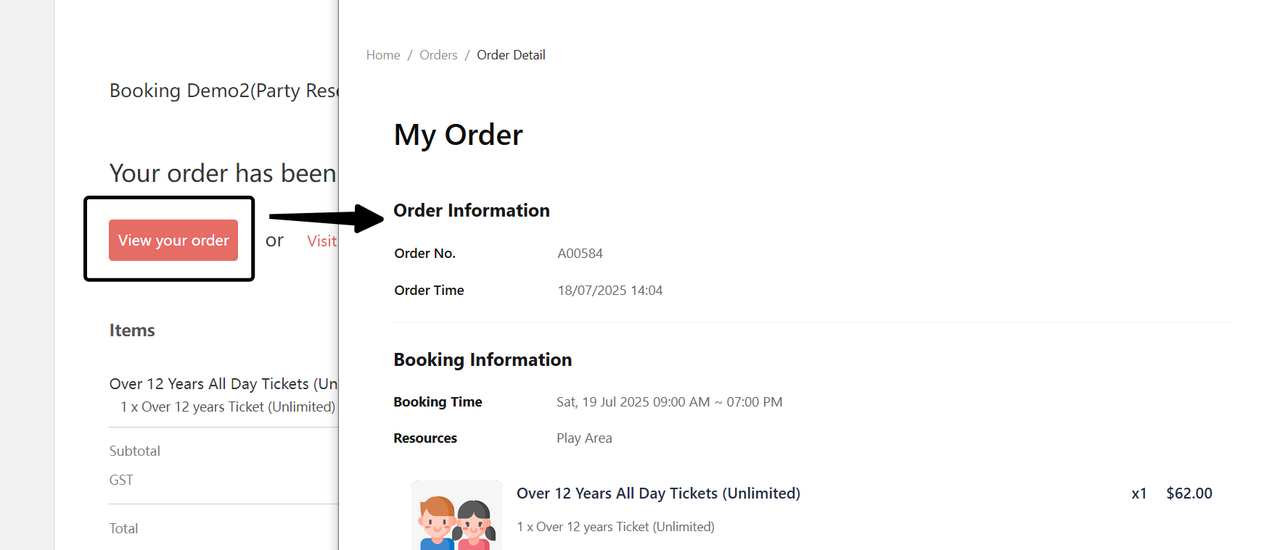The width and height of the screenshot is (1280, 550).
Task: Click the ticket product thumbnail image
Action: [457, 516]
